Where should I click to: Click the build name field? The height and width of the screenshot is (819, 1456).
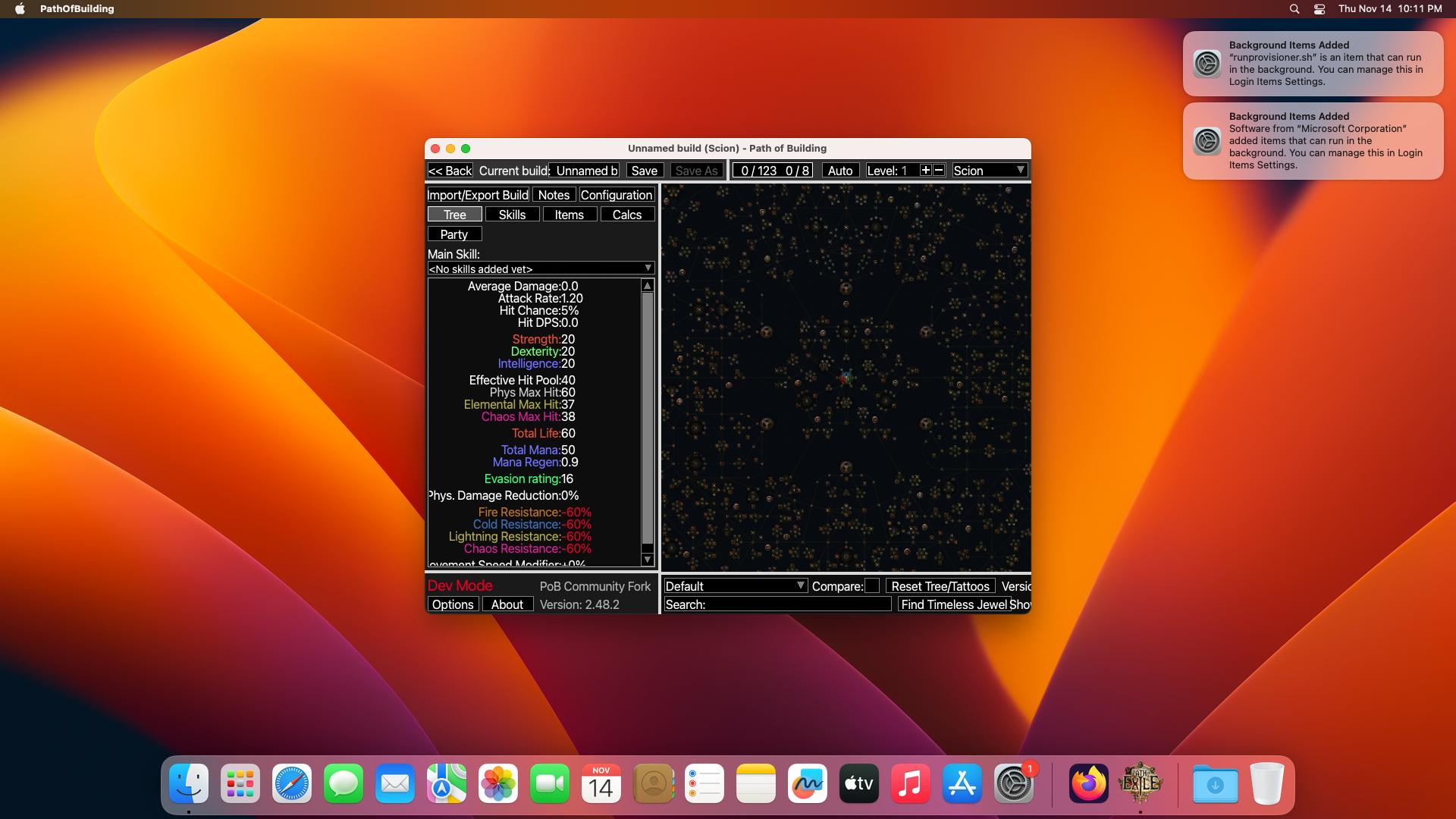(585, 171)
